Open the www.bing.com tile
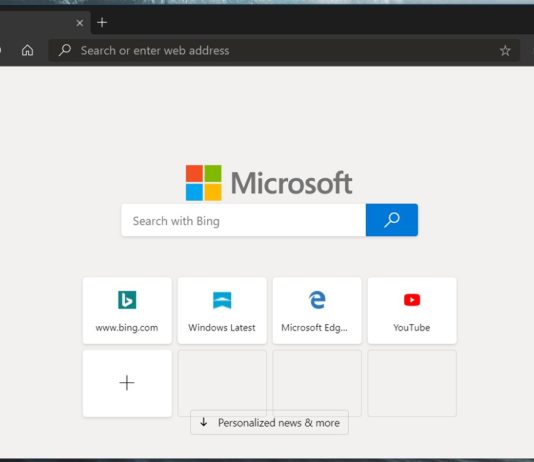The height and width of the screenshot is (462, 534). pyautogui.click(x=127, y=310)
